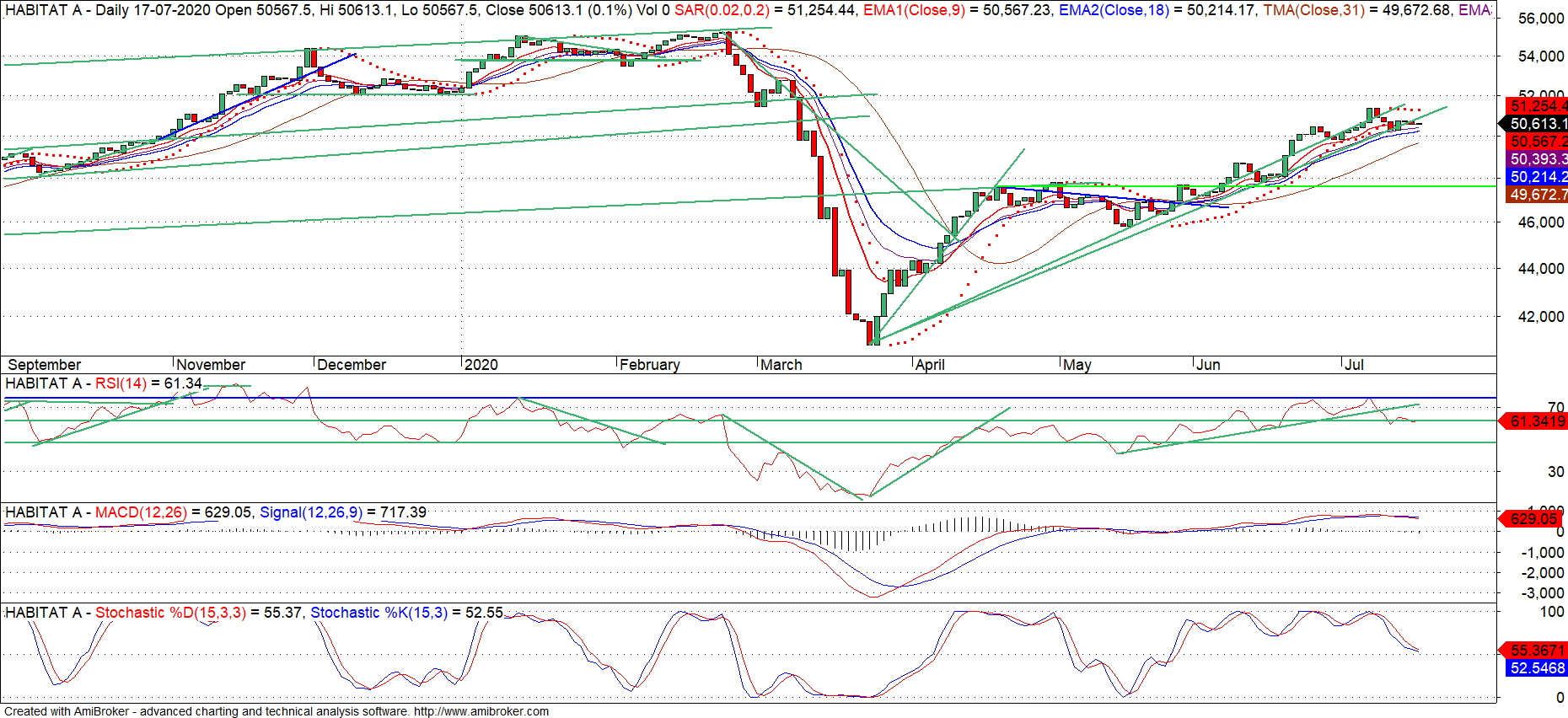Click the brown 49,672.7 TMA price tag
The height and width of the screenshot is (718, 1568).
coord(1538,195)
